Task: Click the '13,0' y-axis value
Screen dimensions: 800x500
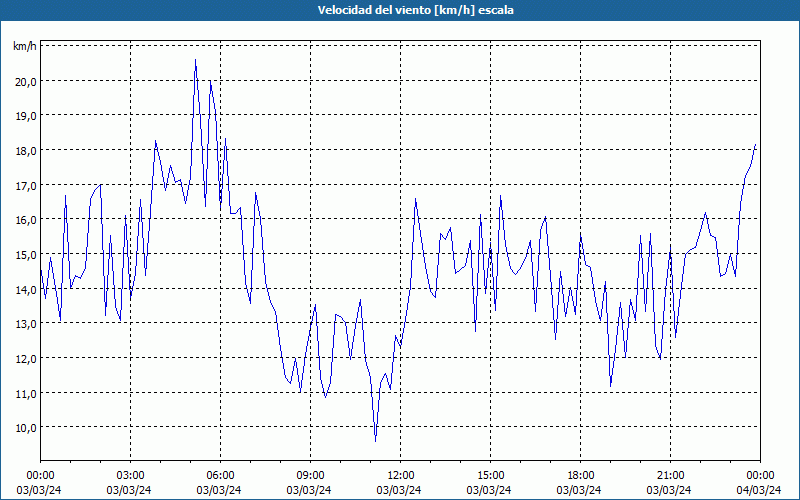Action: click(26, 323)
